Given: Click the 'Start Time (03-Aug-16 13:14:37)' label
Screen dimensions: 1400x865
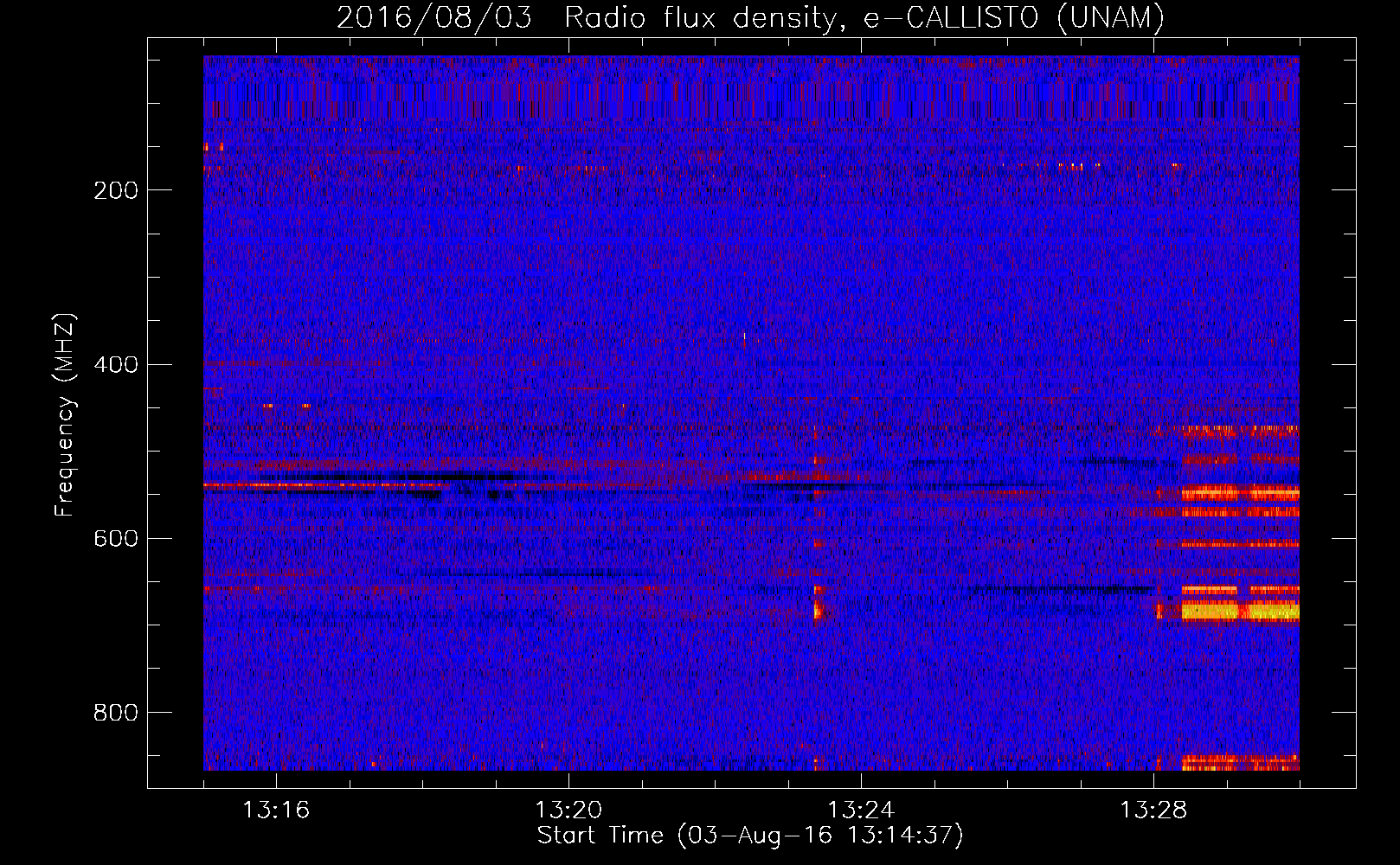Looking at the screenshot, I should (750, 836).
